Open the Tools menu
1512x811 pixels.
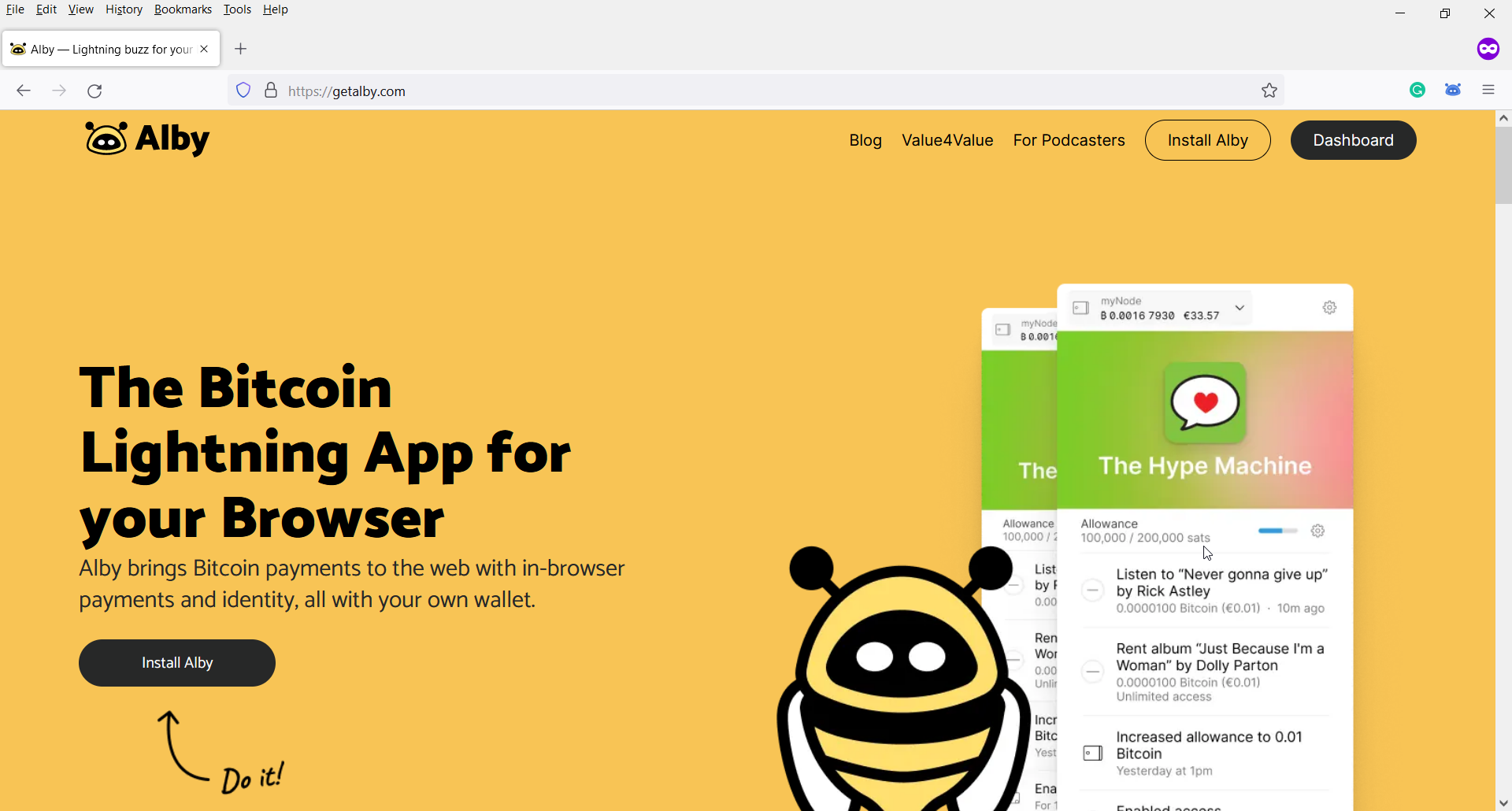point(237,9)
